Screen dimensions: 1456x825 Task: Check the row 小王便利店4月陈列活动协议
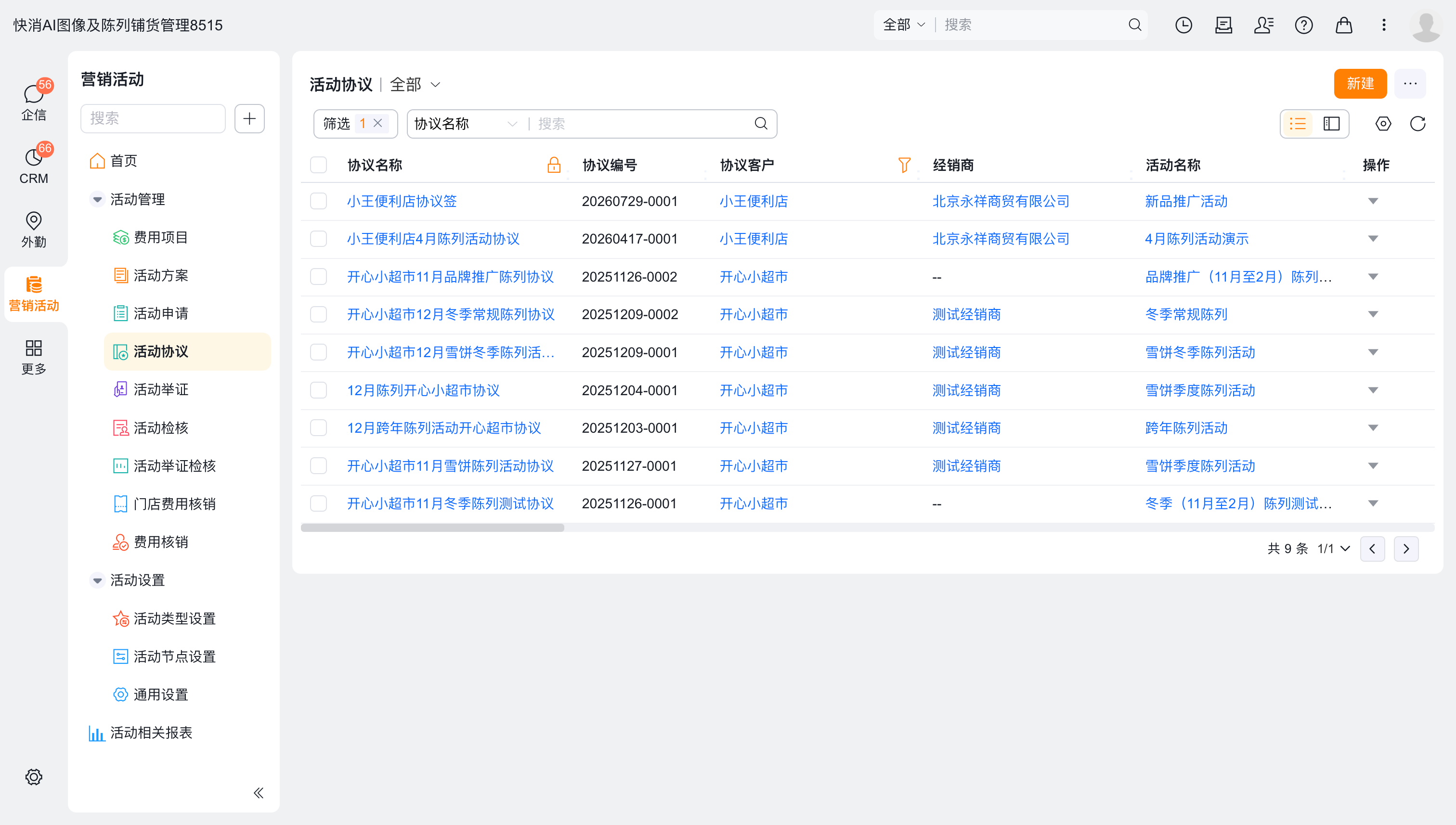(x=319, y=239)
